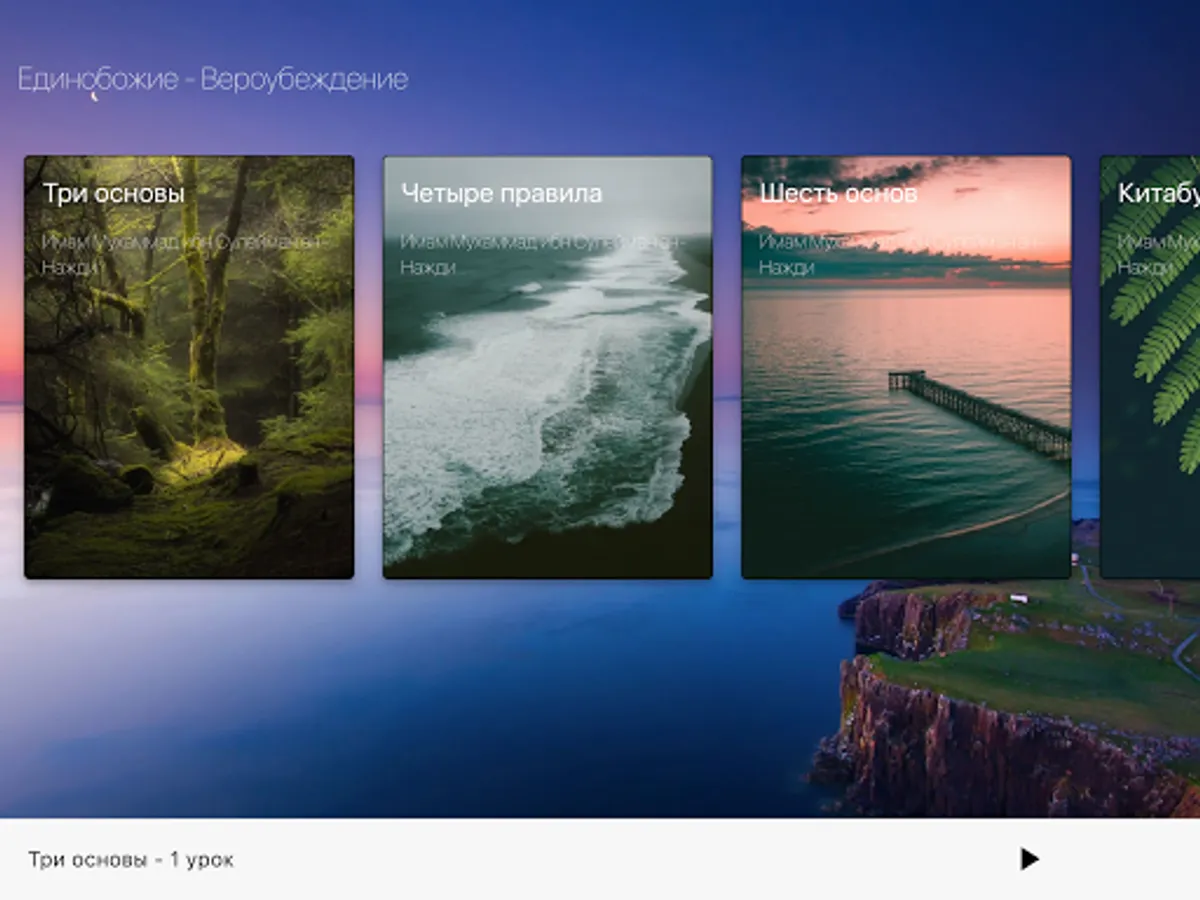This screenshot has width=1200, height=900.
Task: Open the Шесть основ card
Action: (x=906, y=367)
